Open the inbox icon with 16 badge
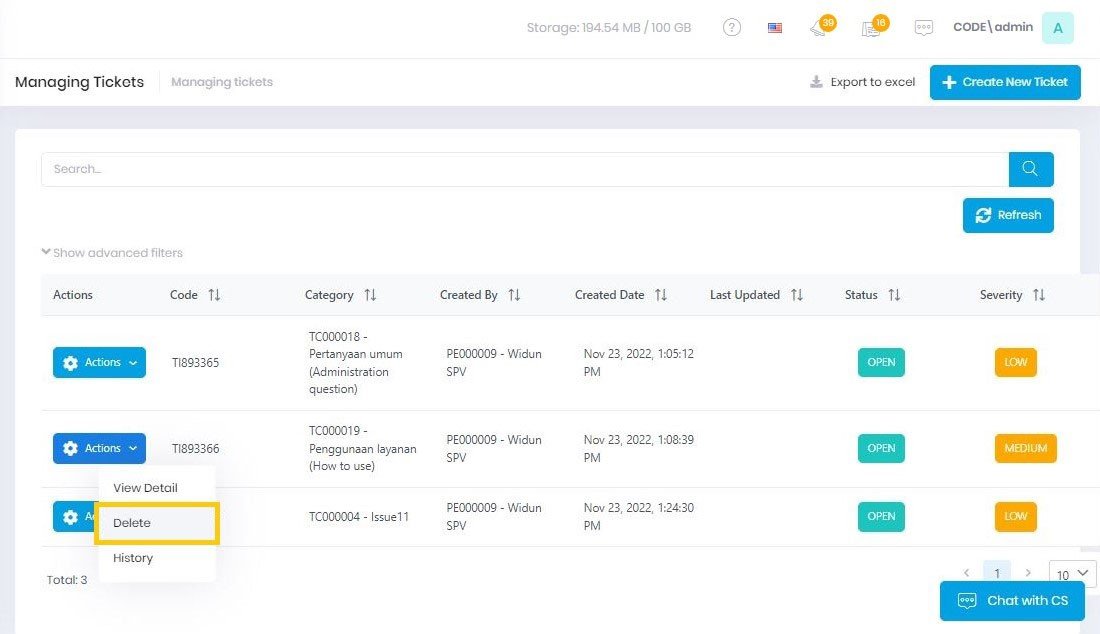 pos(872,28)
